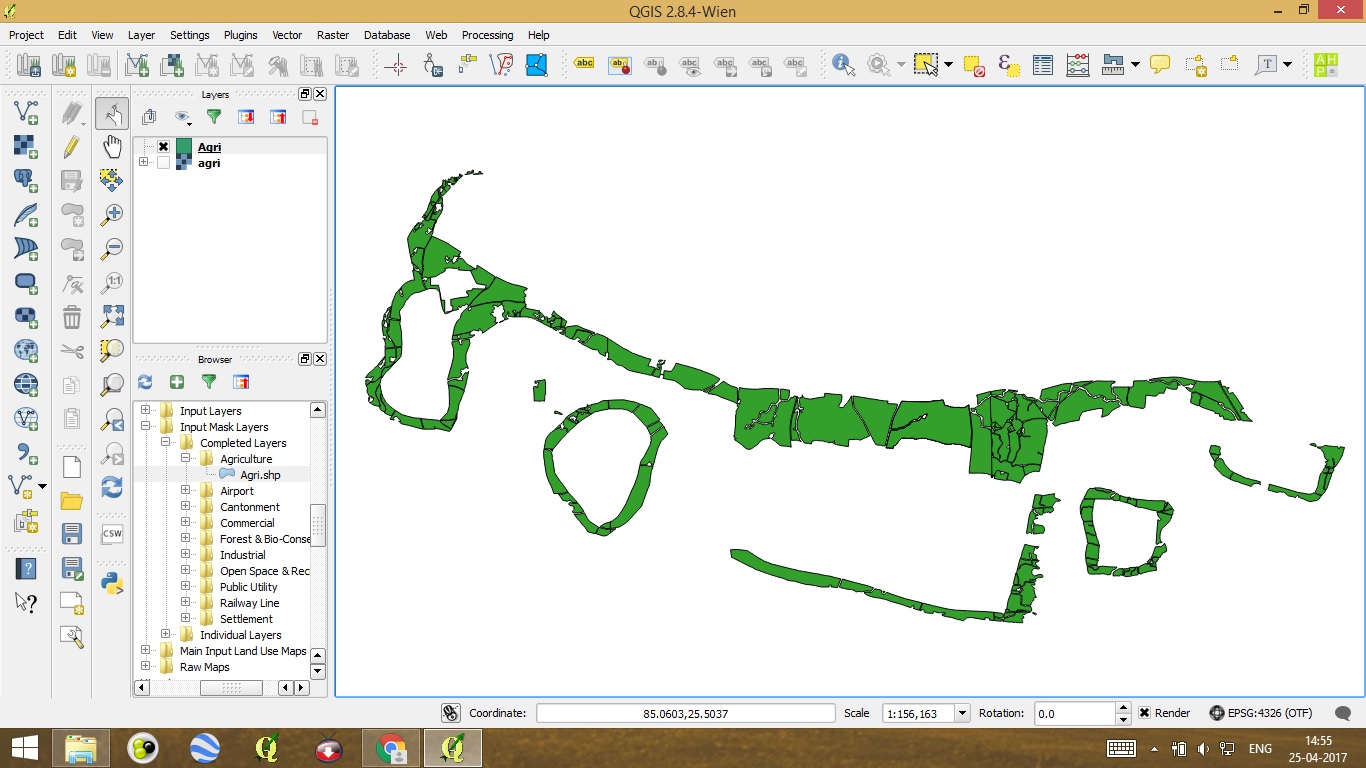
Task: Click the What's This help cursor icon
Action: pyautogui.click(x=26, y=602)
